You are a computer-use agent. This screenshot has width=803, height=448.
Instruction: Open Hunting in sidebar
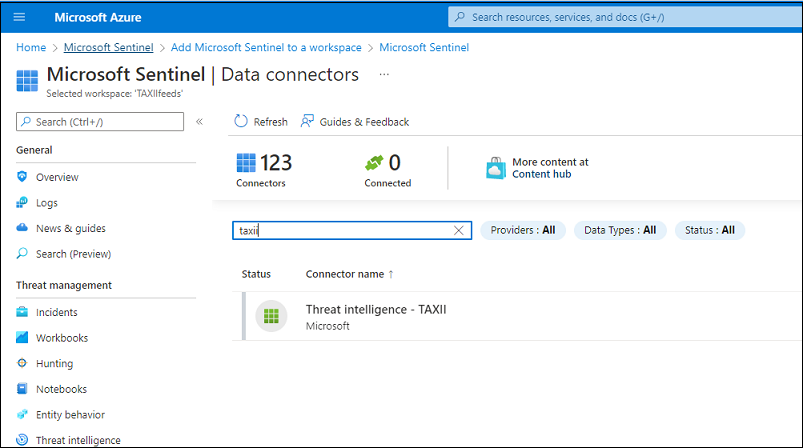click(54, 364)
